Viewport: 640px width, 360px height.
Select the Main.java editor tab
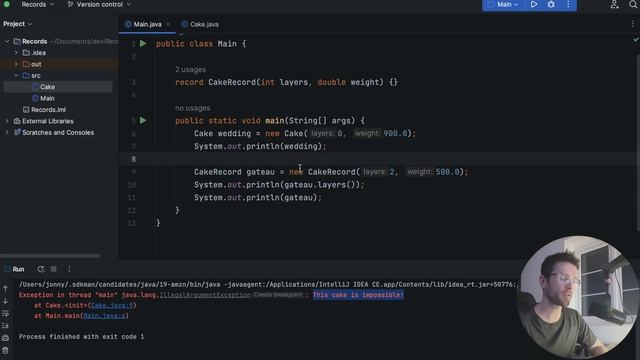click(147, 24)
